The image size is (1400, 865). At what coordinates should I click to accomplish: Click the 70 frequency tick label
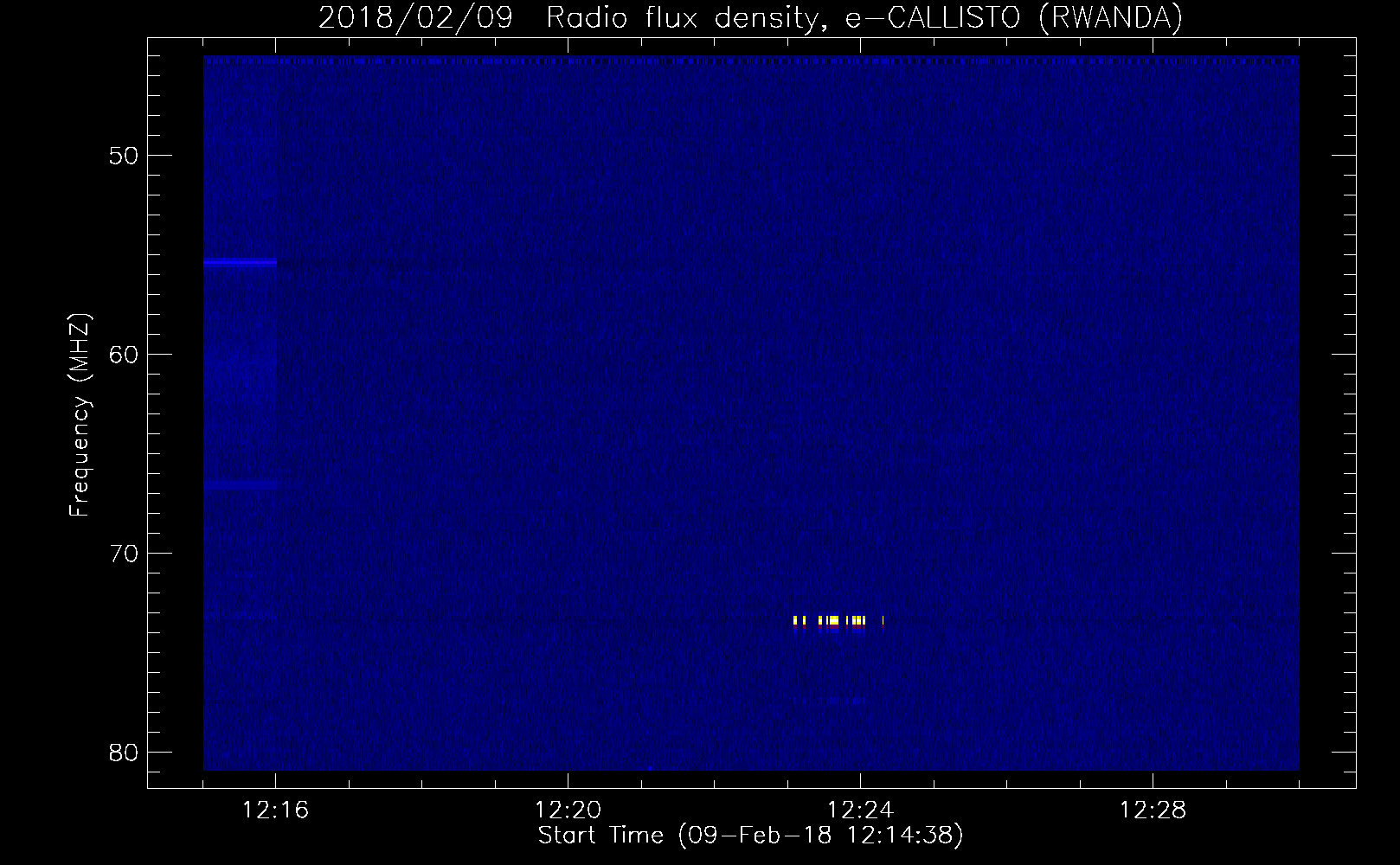pos(125,554)
